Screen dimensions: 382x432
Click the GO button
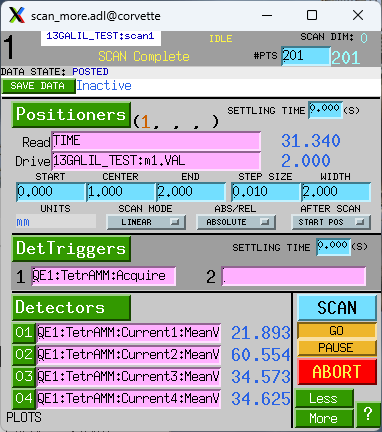pyautogui.click(x=337, y=331)
